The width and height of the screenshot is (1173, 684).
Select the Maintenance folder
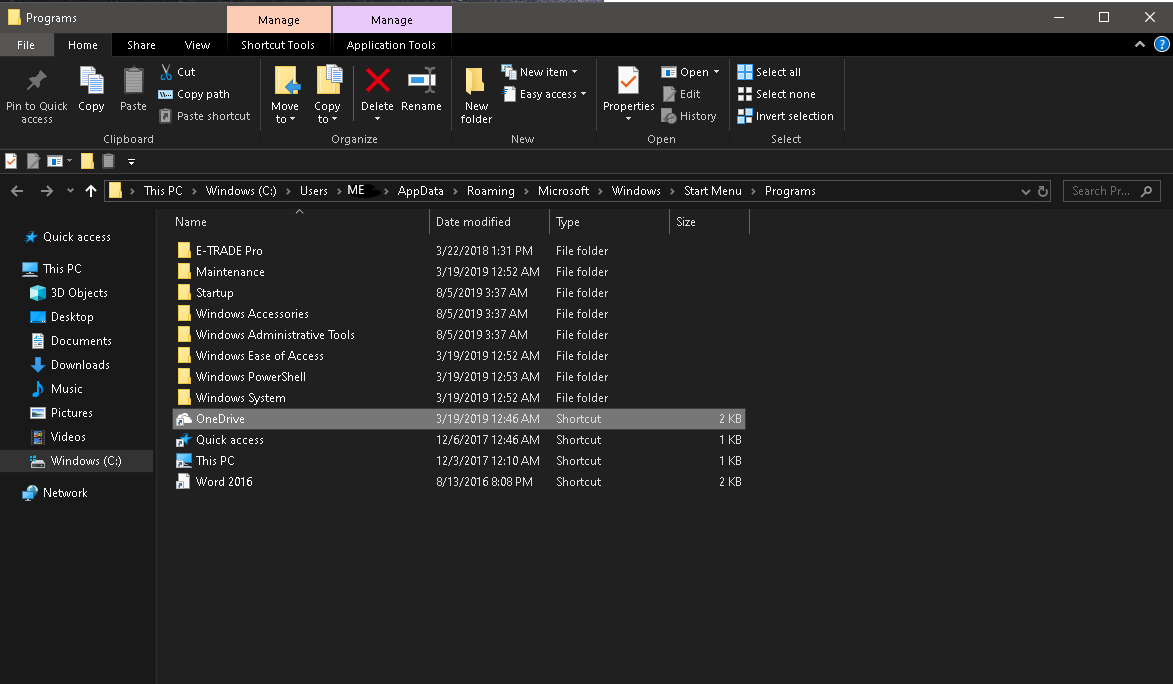tap(459, 272)
